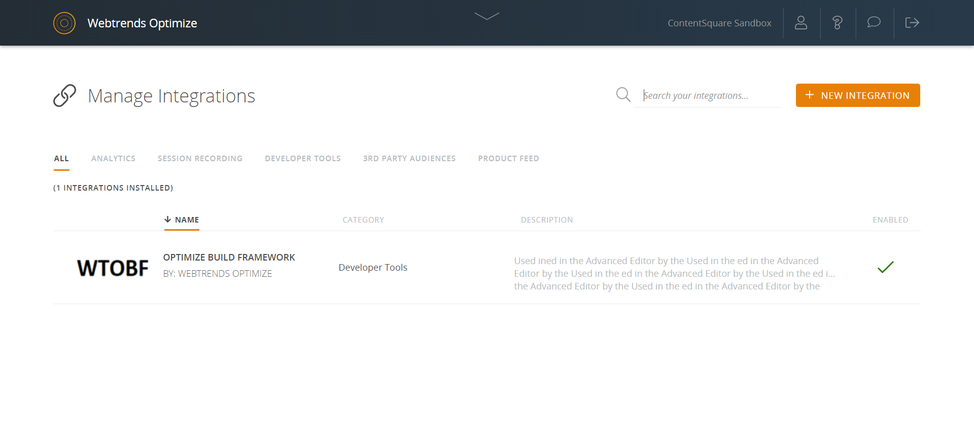Image resolution: width=974 pixels, height=439 pixels.
Task: Switch to the Analytics tab
Action: click(x=113, y=158)
